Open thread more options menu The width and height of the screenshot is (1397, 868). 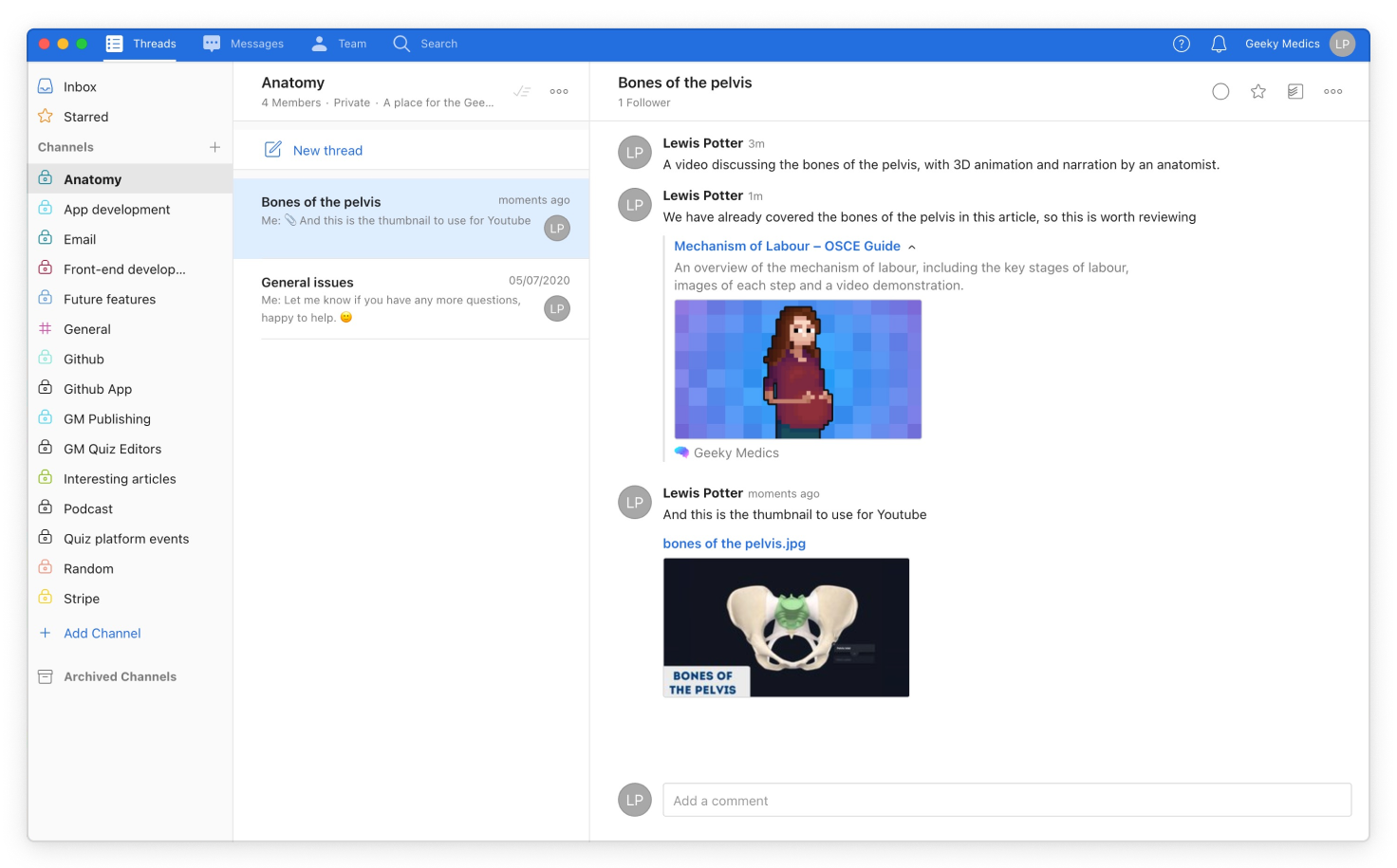point(1332,91)
